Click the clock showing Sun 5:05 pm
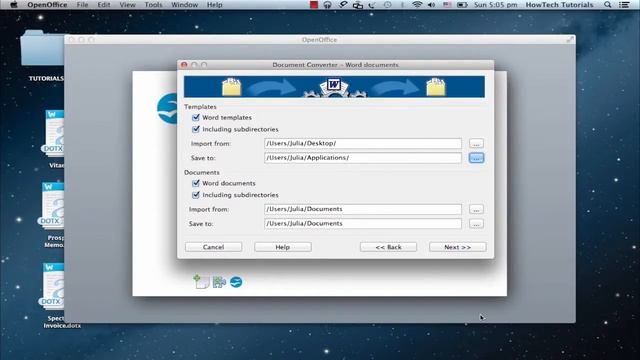The image size is (640, 360). point(496,5)
